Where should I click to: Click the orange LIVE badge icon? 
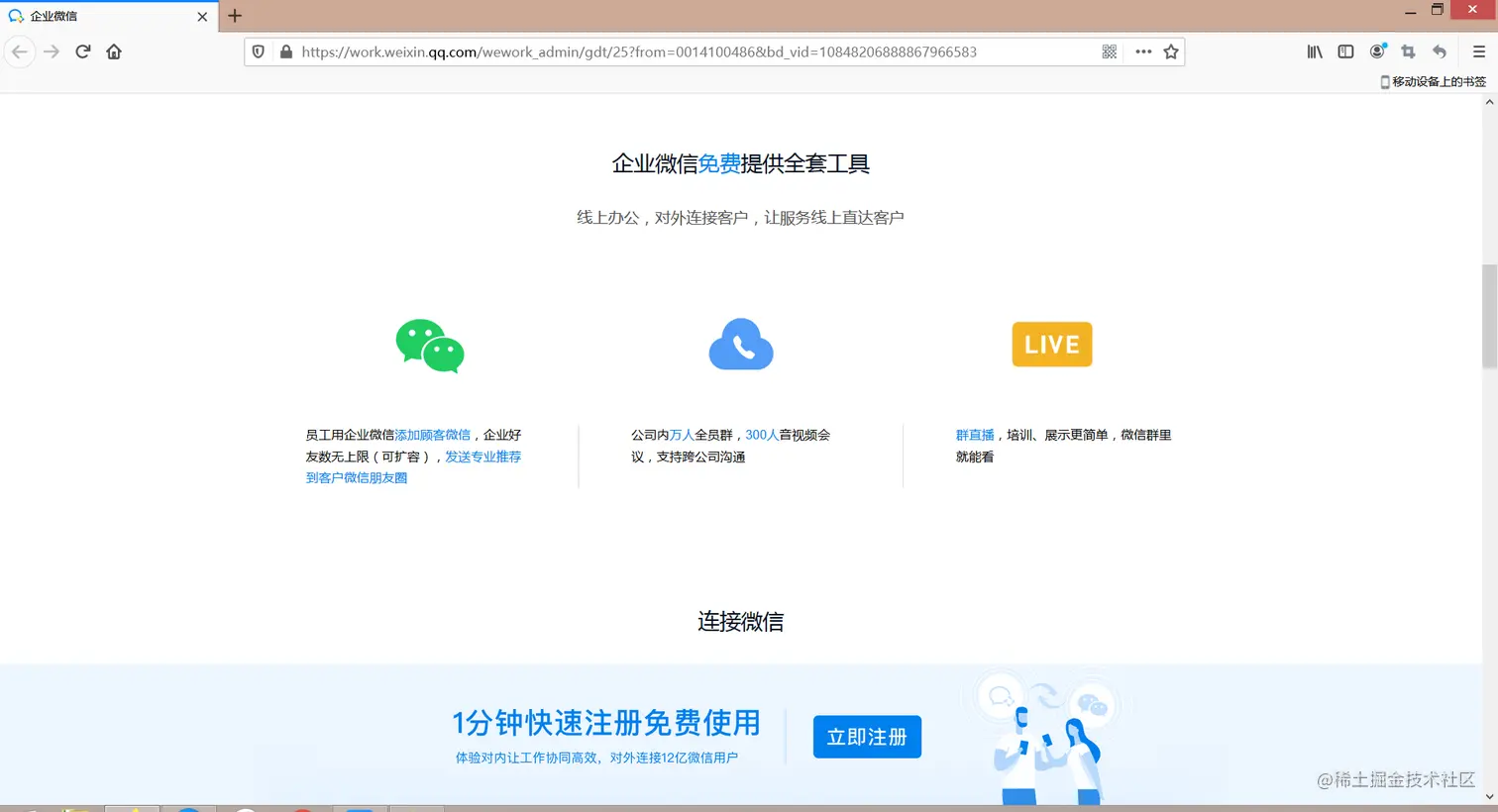coord(1052,345)
